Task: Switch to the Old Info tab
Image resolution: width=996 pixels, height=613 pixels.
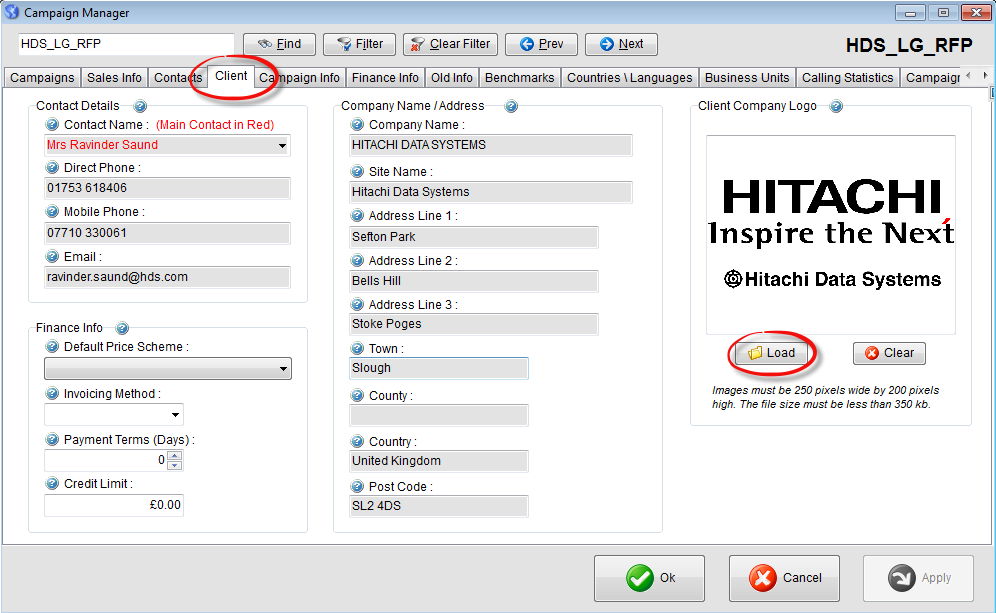Action: pos(452,77)
